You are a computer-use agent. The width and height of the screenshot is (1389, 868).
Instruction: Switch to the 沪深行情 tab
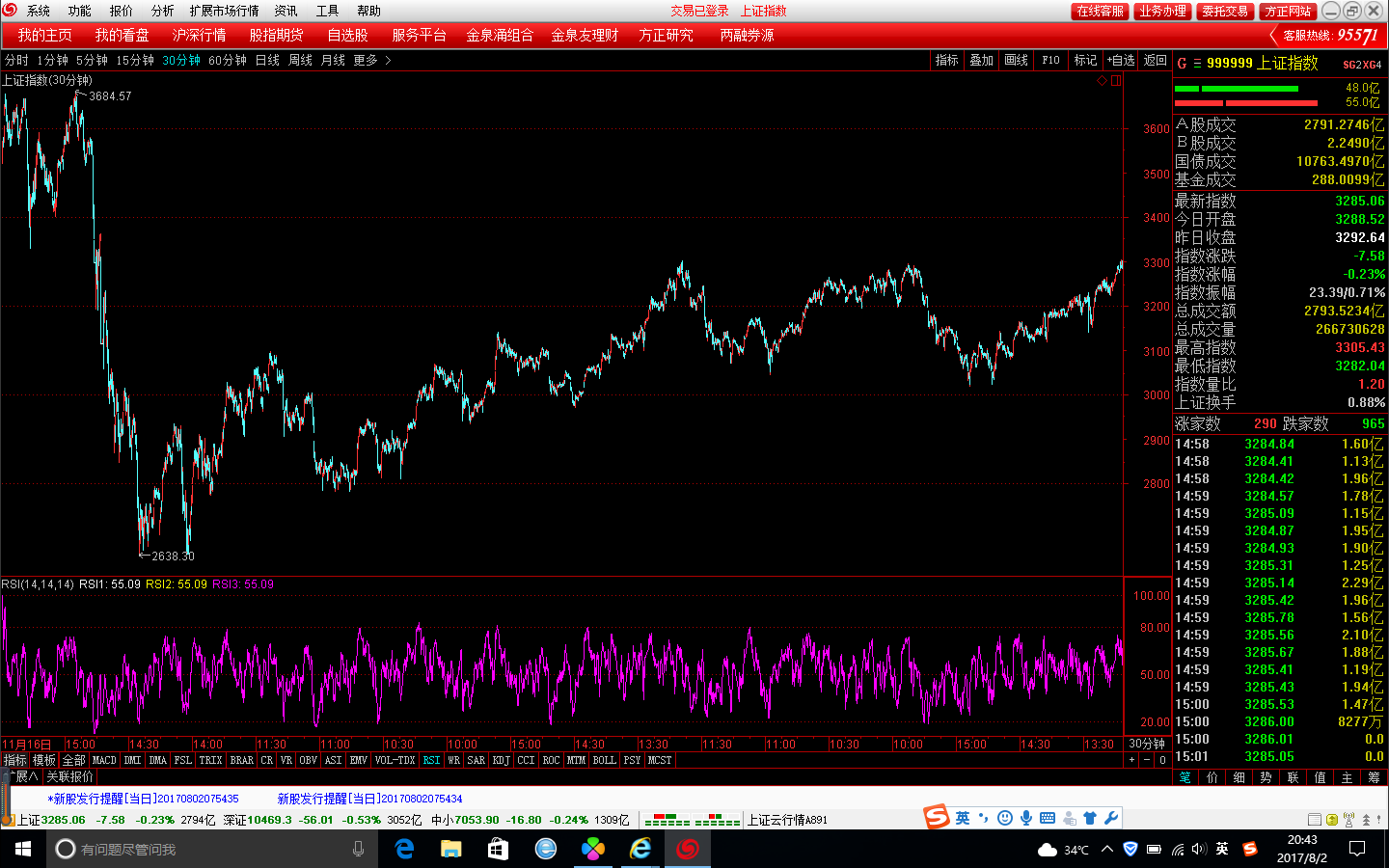200,36
